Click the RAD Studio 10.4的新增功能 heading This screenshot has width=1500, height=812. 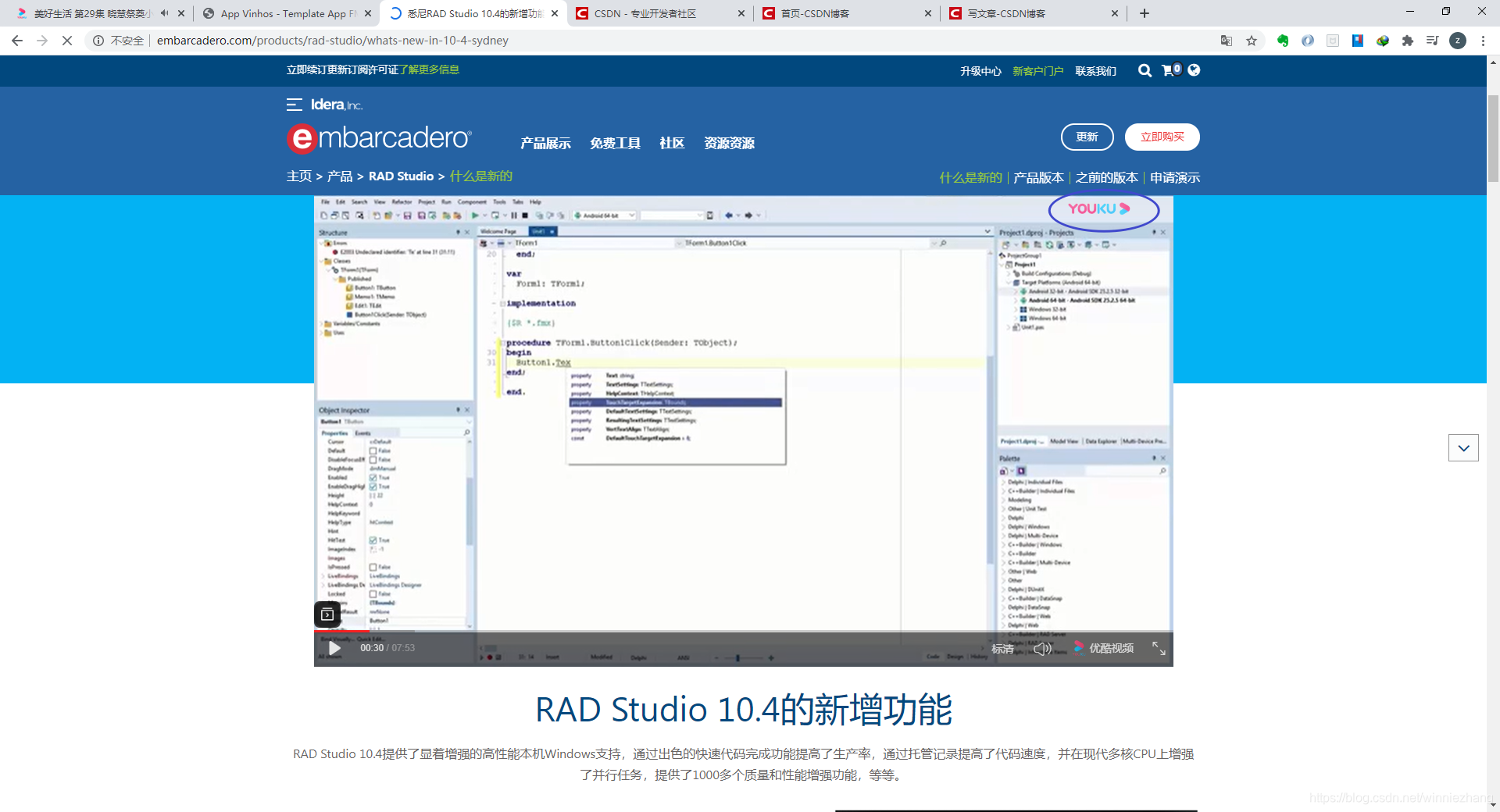coord(743,710)
